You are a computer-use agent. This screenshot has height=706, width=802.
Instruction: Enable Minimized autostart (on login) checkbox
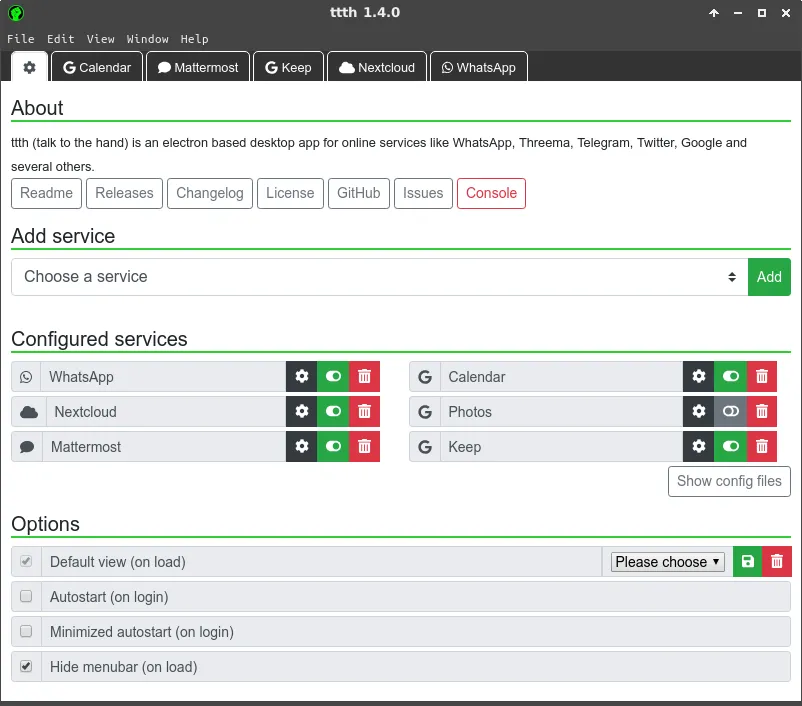coord(26,631)
